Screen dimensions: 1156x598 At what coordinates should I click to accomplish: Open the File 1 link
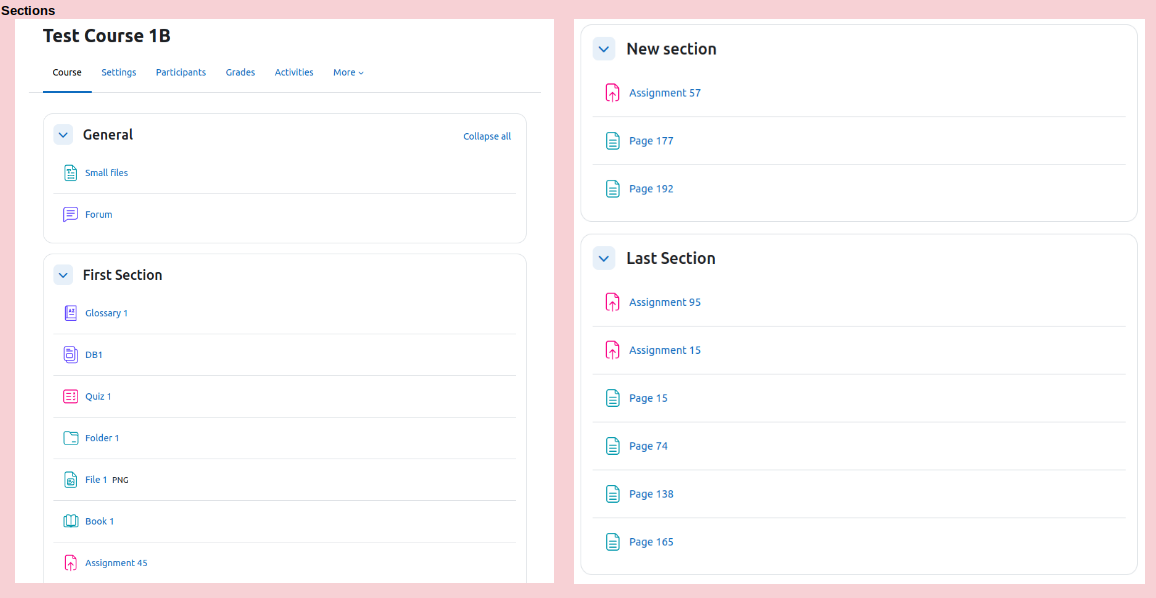click(96, 479)
